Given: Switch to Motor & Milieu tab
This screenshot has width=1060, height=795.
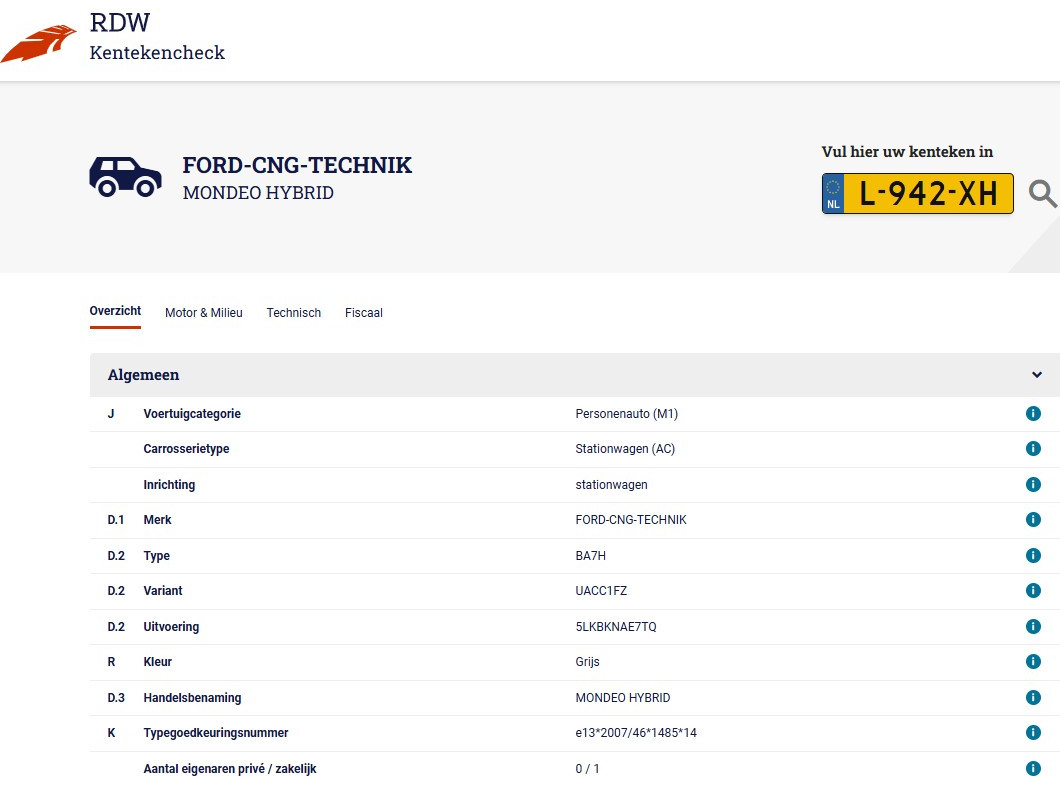Looking at the screenshot, I should coord(203,313).
